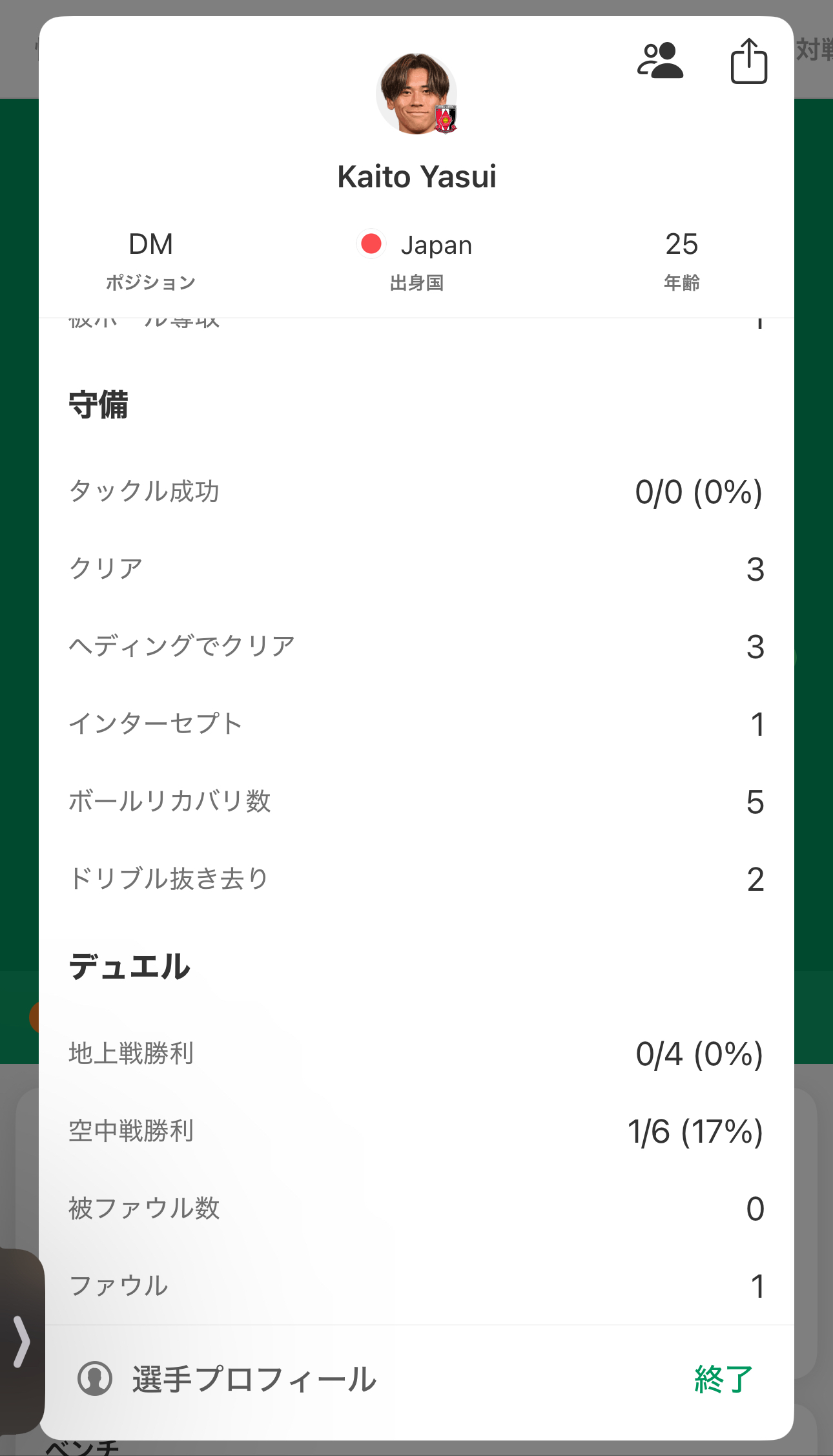833x1456 pixels.
Task: Open the 選手プロフィール link
Action: (254, 1378)
